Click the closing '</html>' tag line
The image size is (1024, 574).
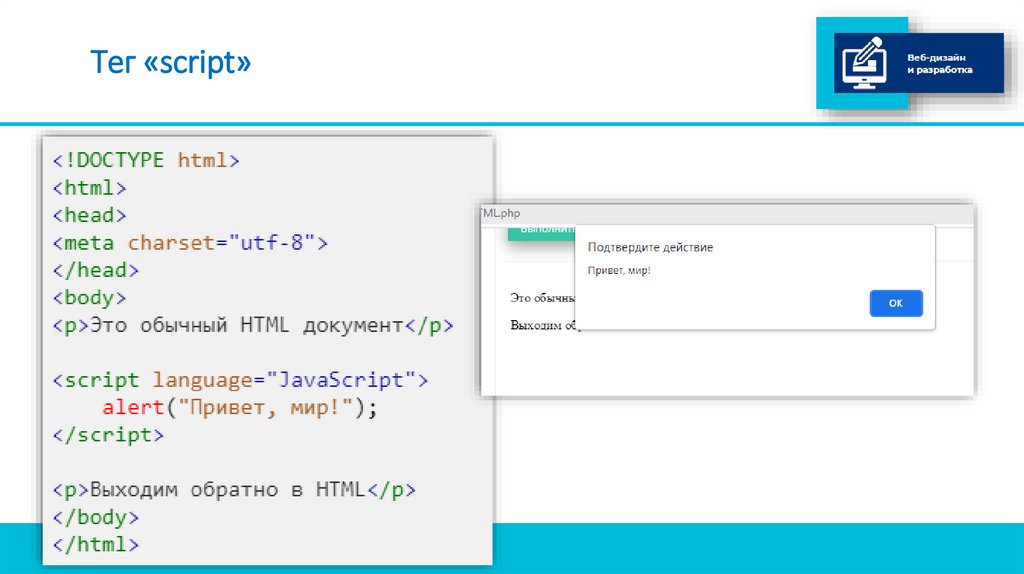pos(96,545)
